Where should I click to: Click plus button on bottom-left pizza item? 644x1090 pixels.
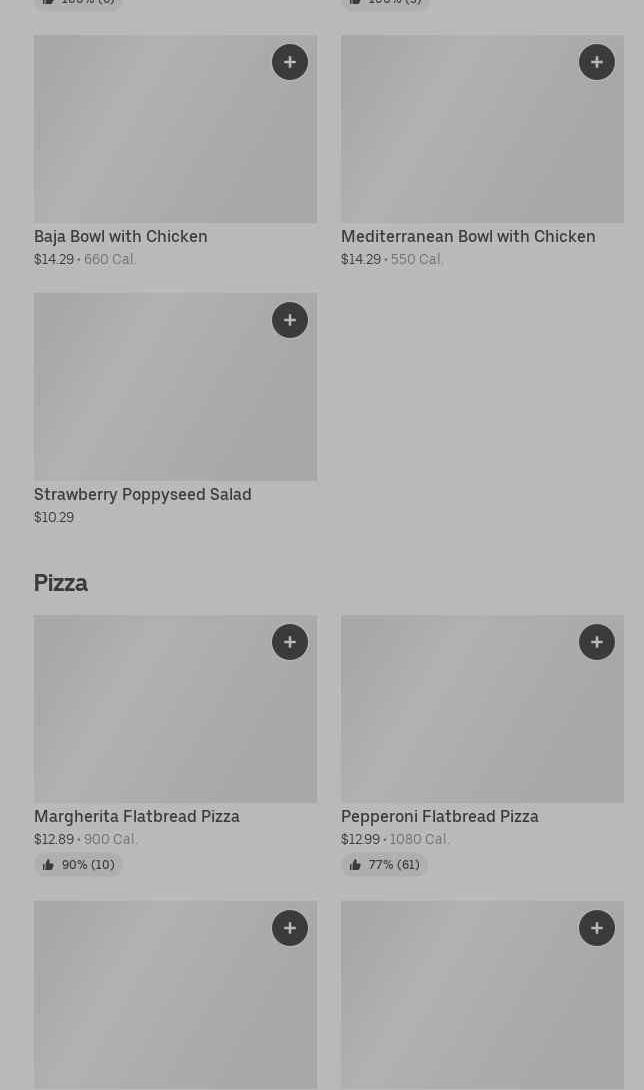click(x=290, y=928)
